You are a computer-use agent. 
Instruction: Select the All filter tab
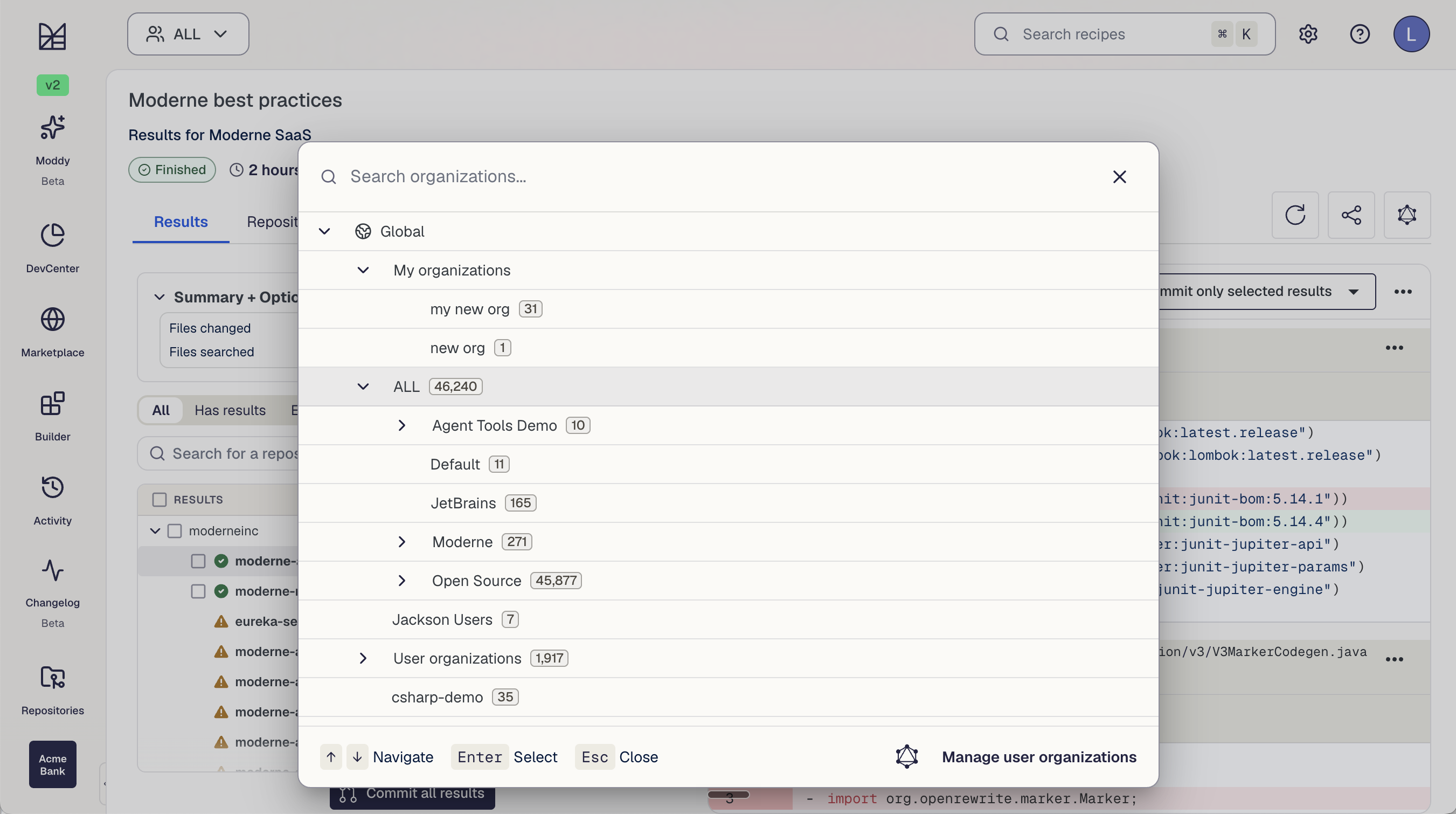[161, 410]
